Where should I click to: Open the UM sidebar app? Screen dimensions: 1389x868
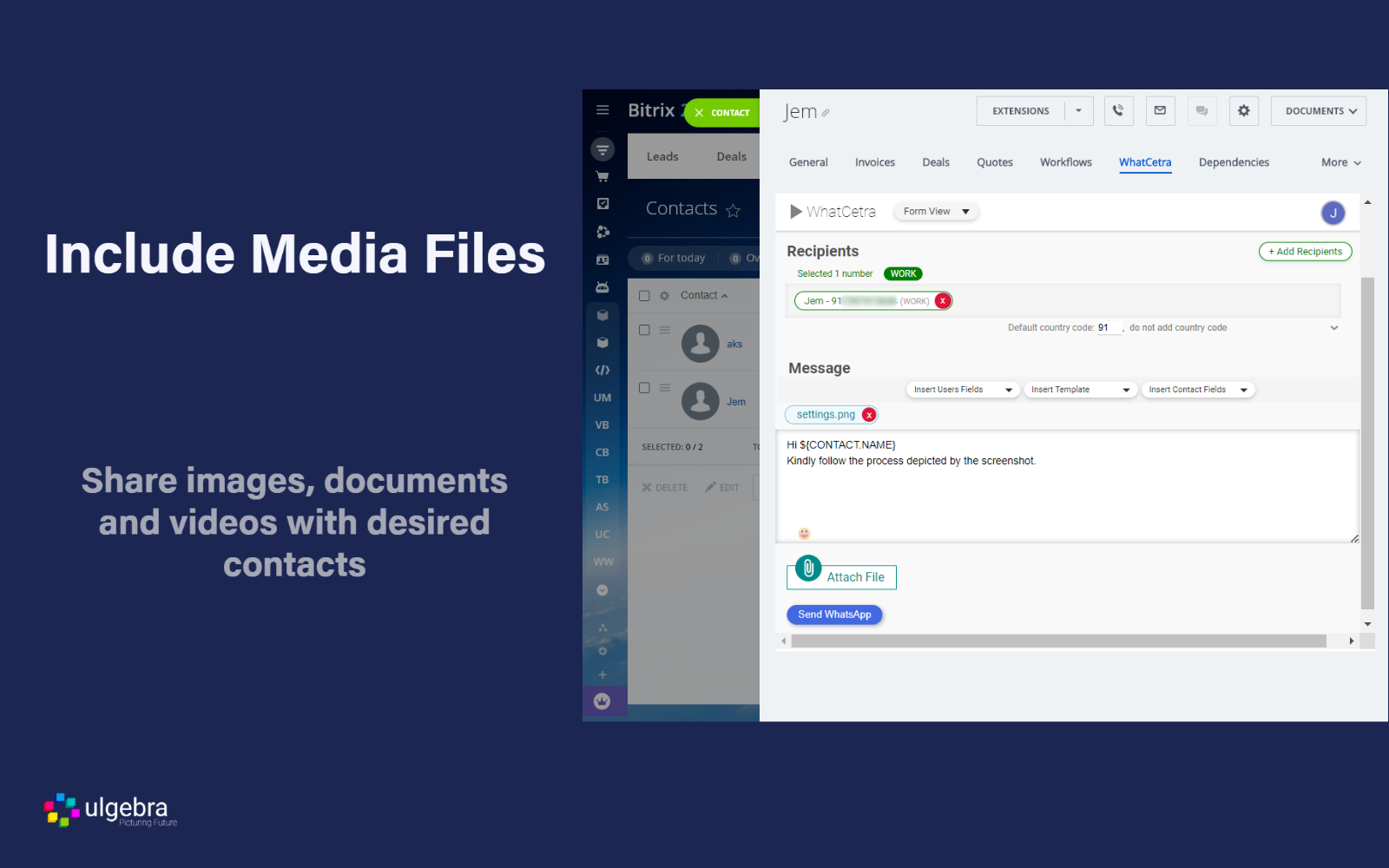point(602,398)
